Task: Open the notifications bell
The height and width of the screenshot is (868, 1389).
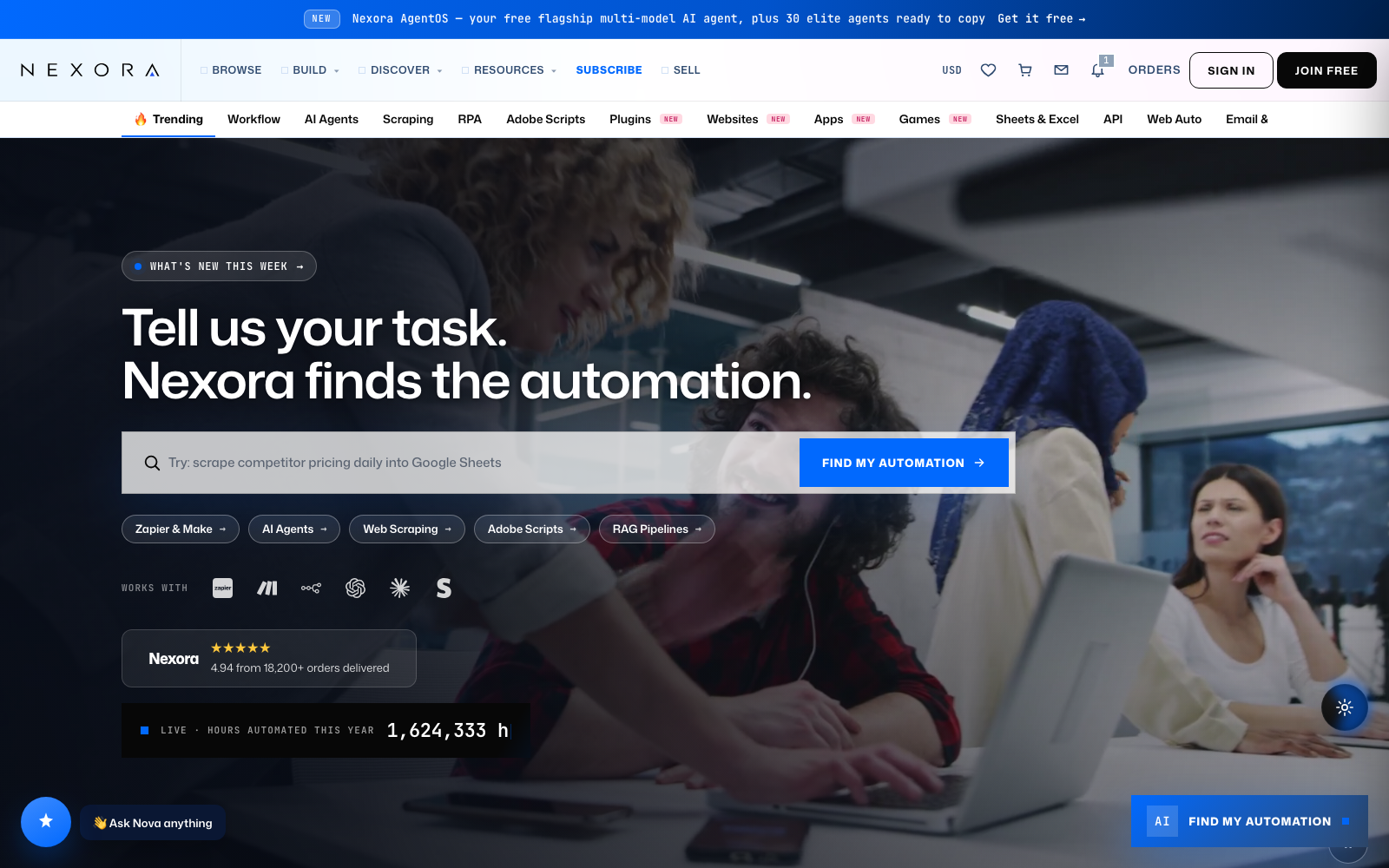Action: click(x=1098, y=70)
